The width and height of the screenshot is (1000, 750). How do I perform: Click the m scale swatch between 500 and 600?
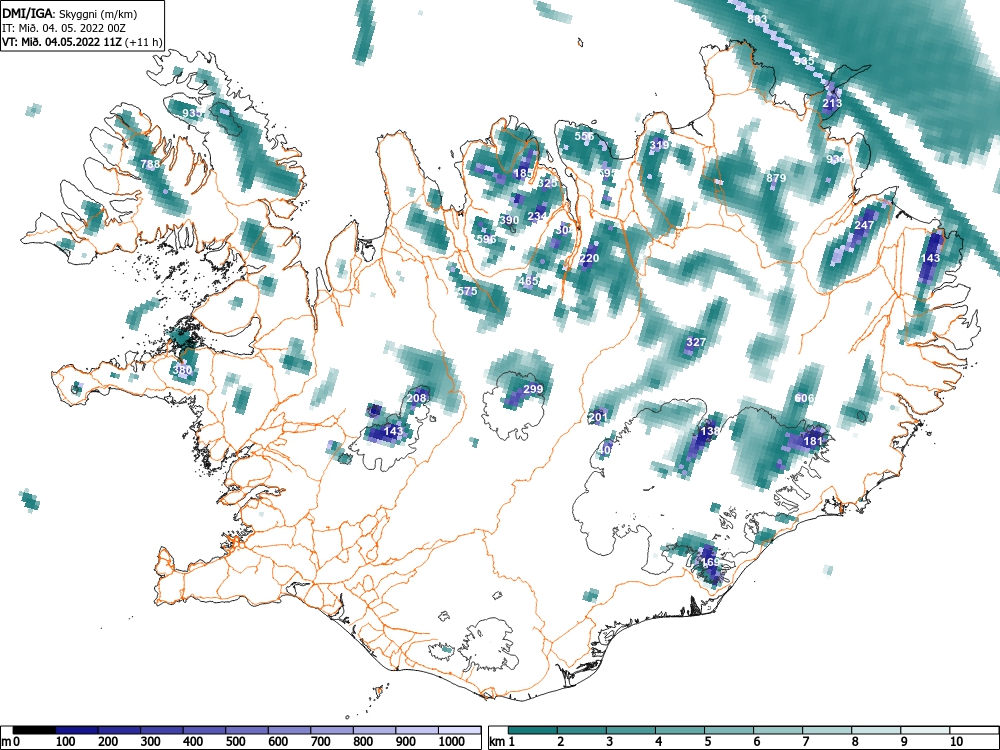click(247, 730)
